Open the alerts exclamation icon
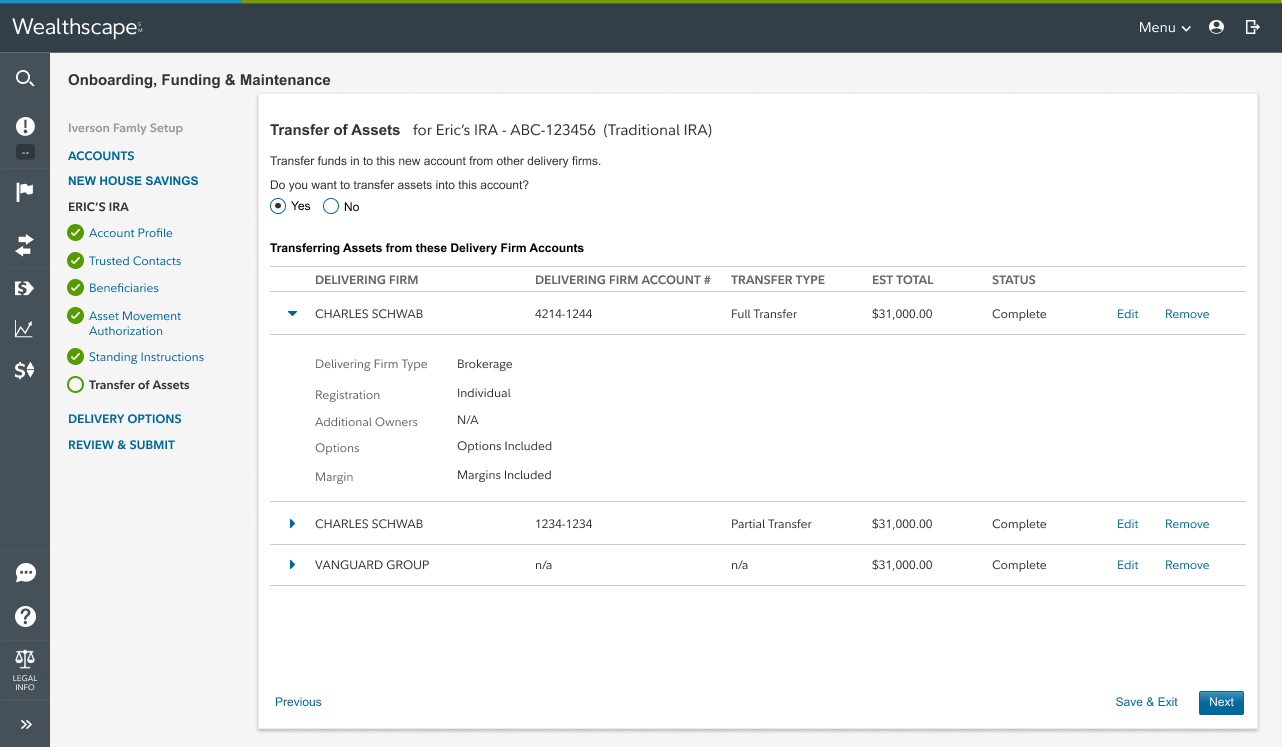Screen dimensions: 1282x747 25,126
